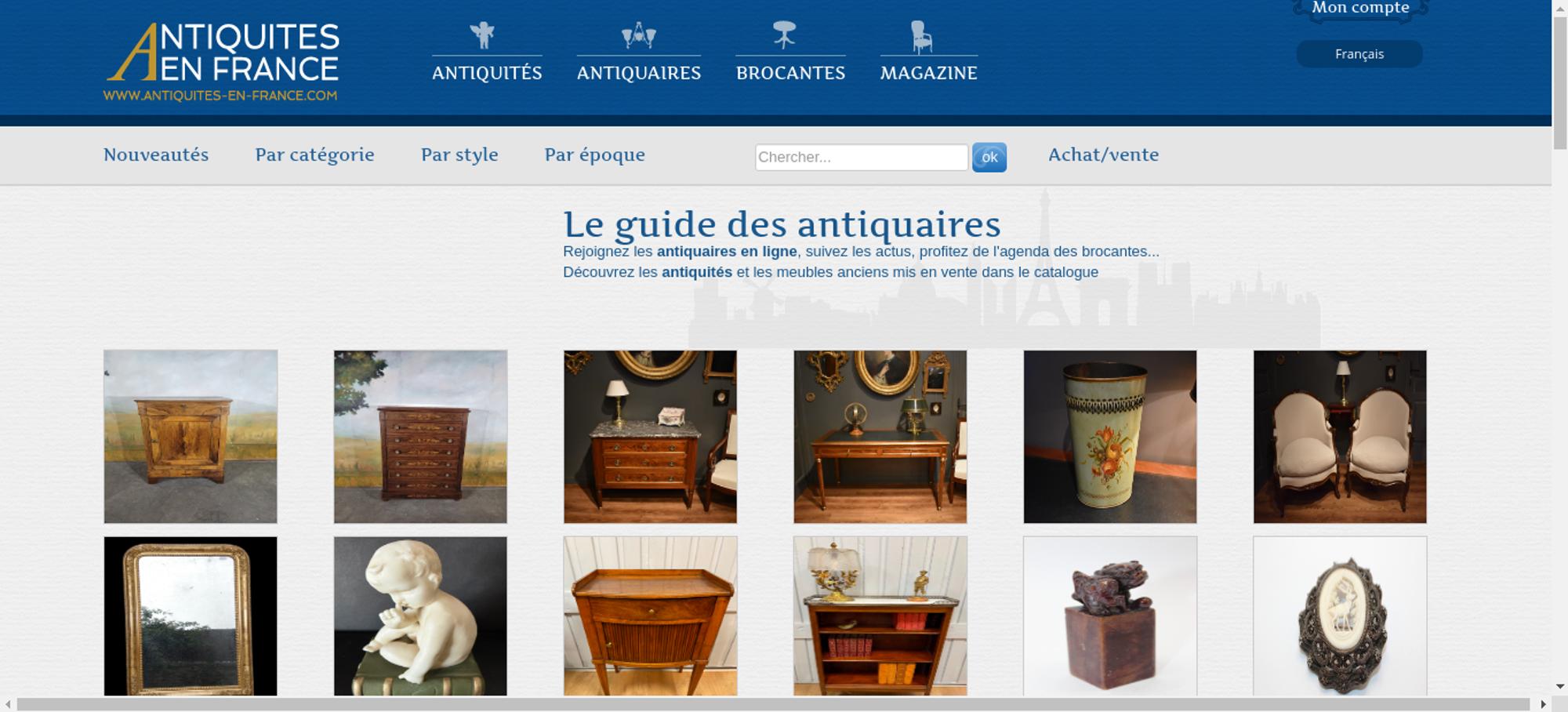Expand the Par style menu
Viewport: 1568px width, 712px height.
tap(459, 155)
